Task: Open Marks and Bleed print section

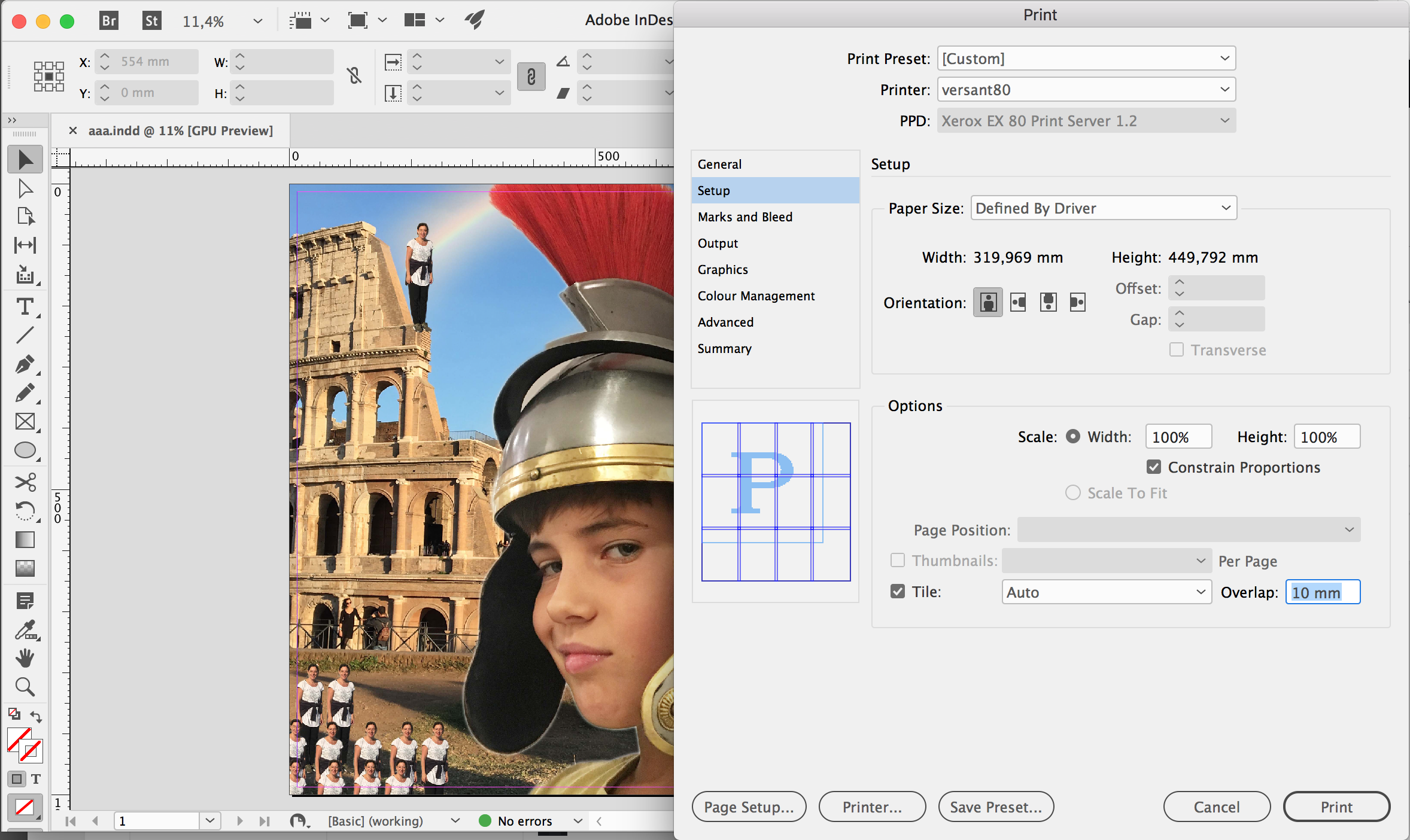Action: point(775,217)
